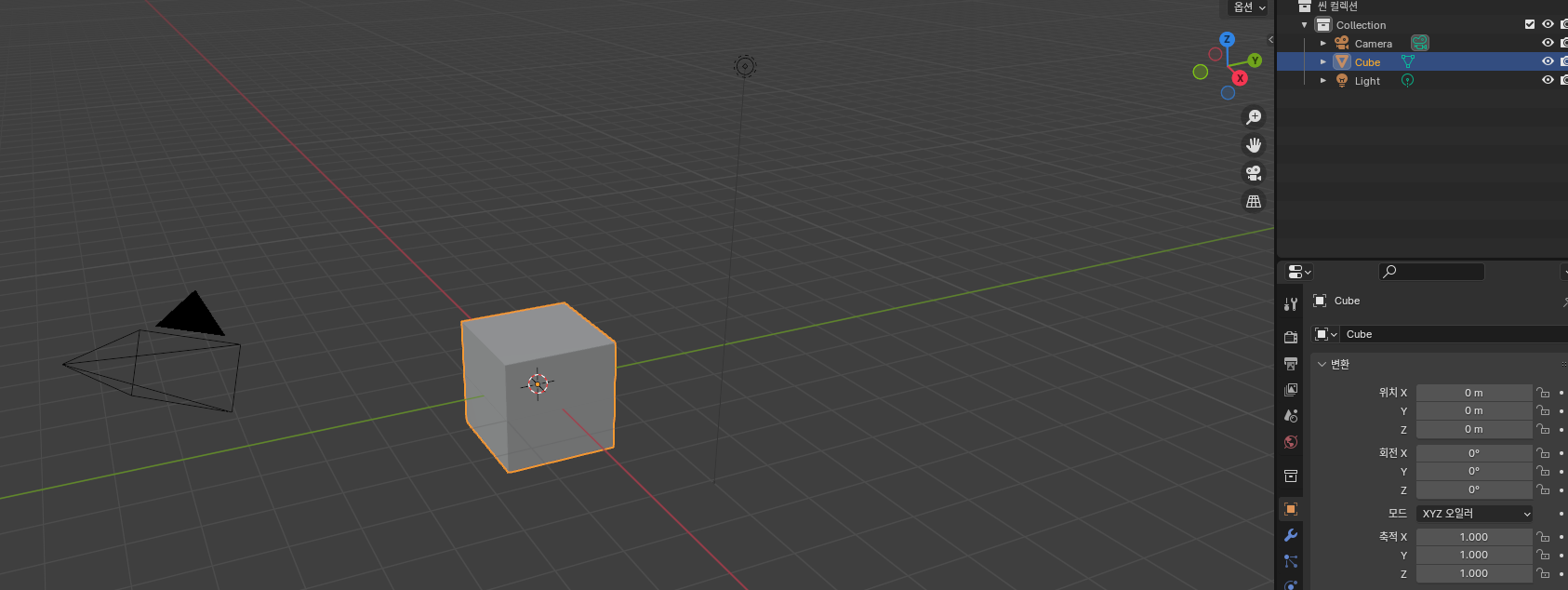The image size is (1568, 590).
Task: Select the orange Object properties tab
Action: click(1291, 509)
